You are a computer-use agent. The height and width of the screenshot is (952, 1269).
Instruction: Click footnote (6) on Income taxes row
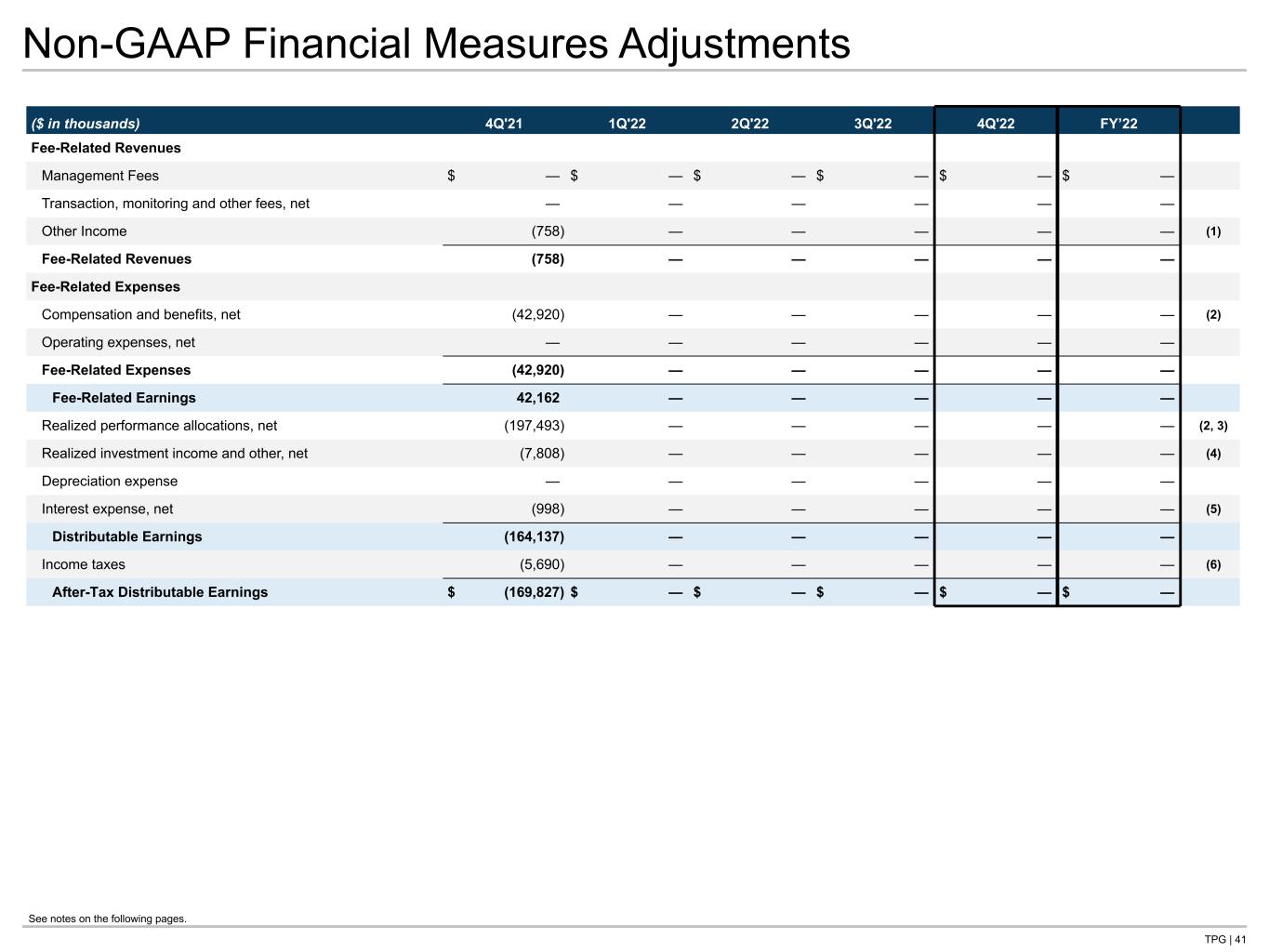pos(1213,565)
